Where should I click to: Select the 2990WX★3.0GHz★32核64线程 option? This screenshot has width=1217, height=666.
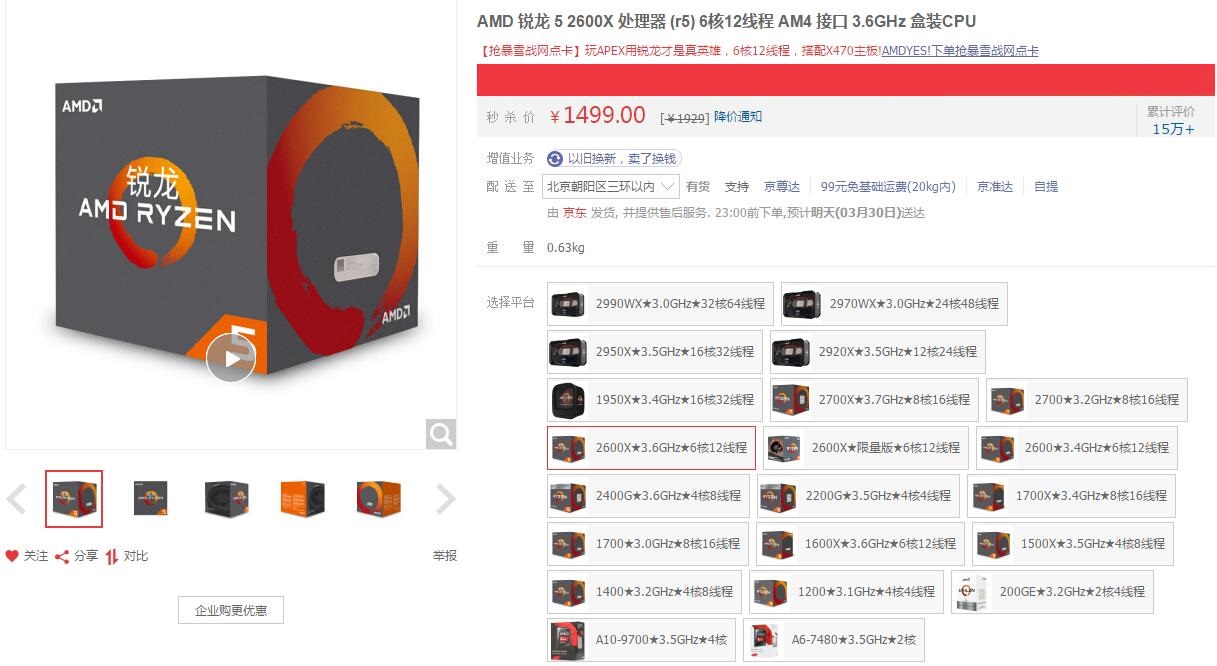660,304
